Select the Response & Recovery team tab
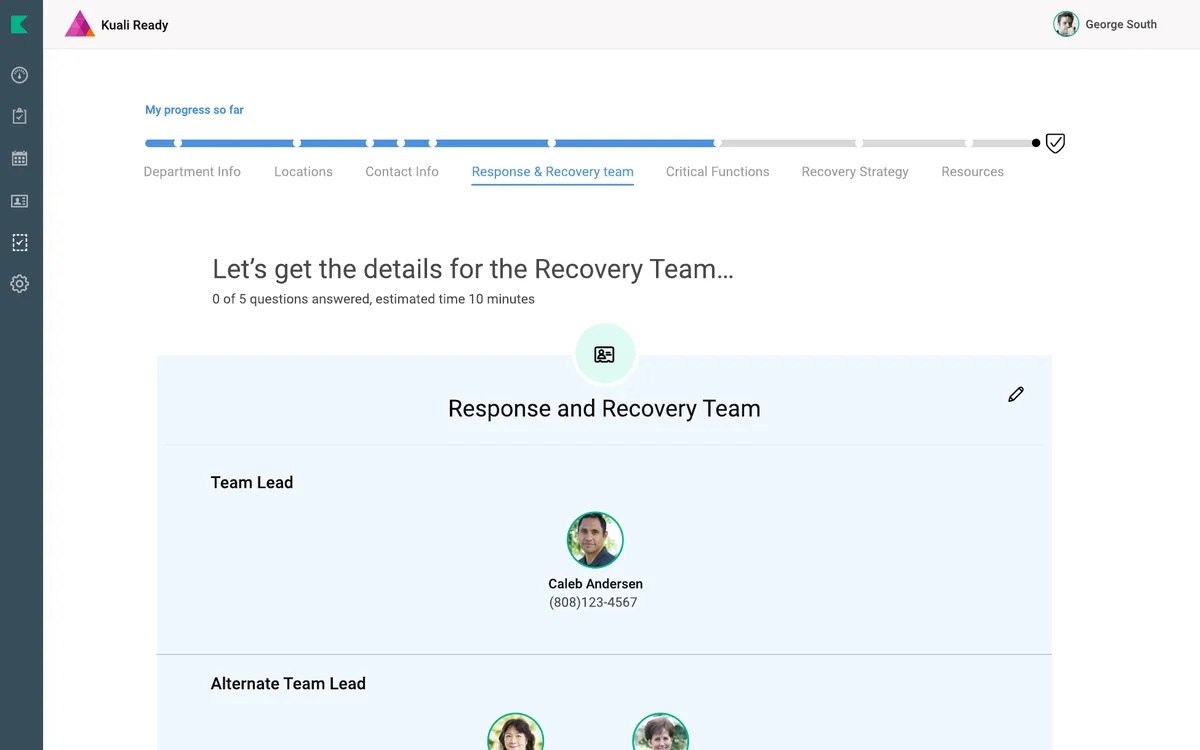 (553, 172)
